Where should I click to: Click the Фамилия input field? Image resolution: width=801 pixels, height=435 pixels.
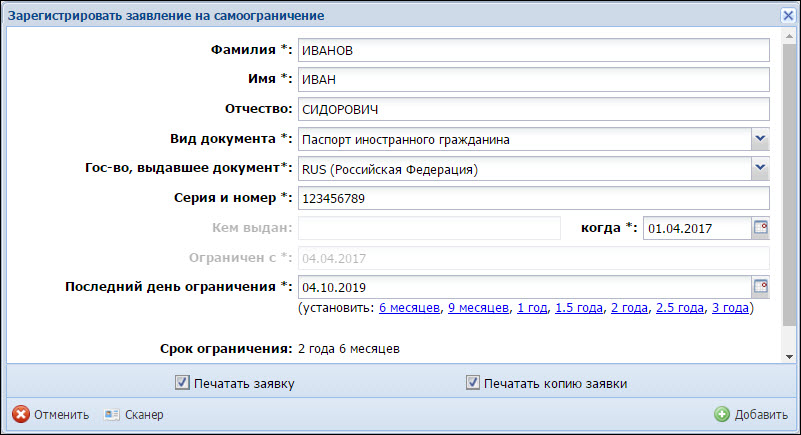pyautogui.click(x=533, y=50)
